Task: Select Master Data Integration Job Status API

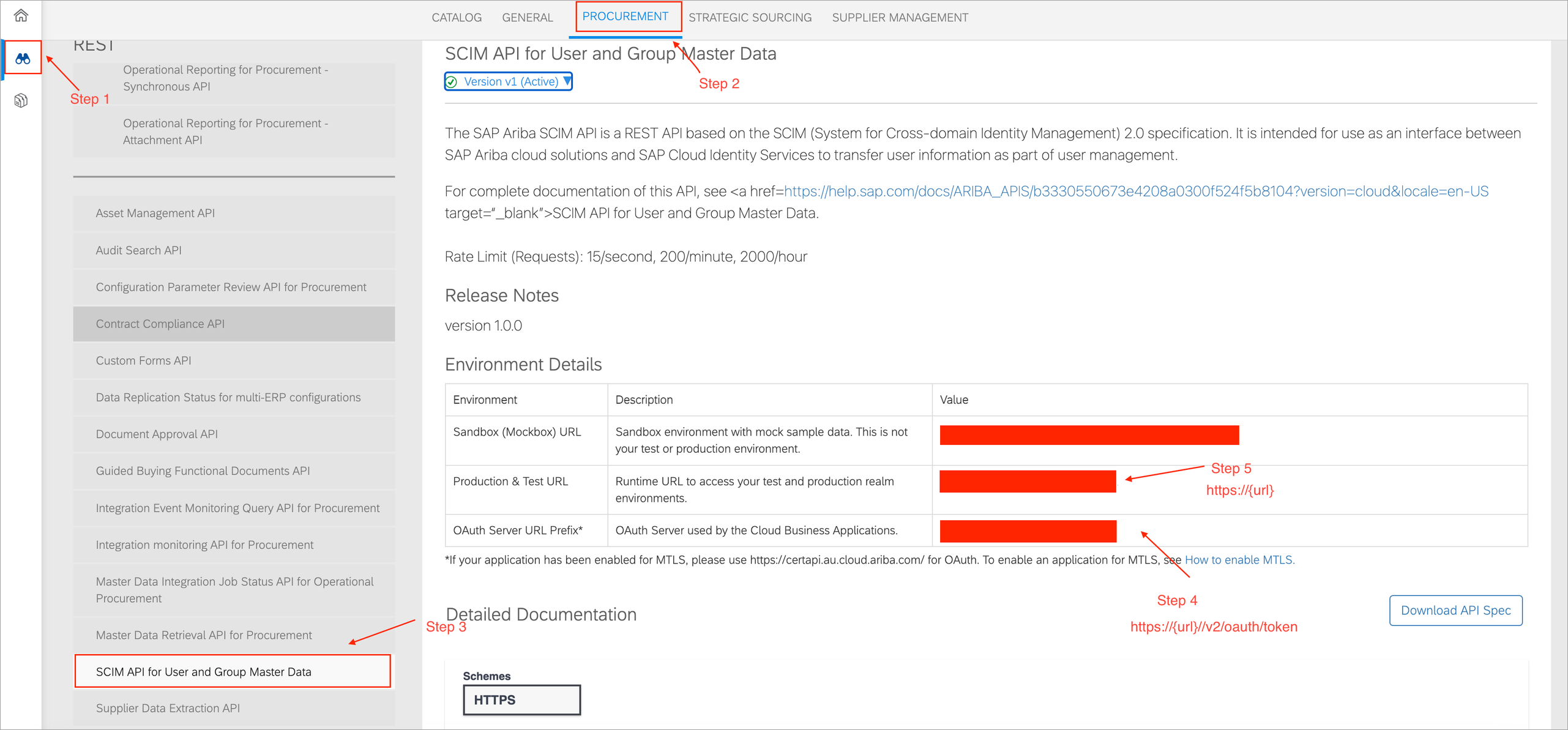Action: (234, 590)
